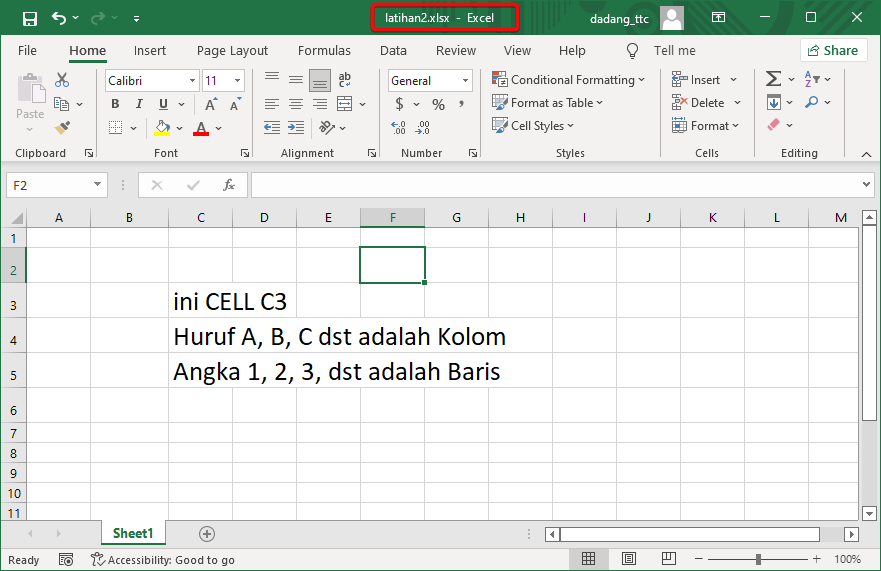Click the Borders icon
Viewport: 881px width, 571px height.
pyautogui.click(x=115, y=128)
